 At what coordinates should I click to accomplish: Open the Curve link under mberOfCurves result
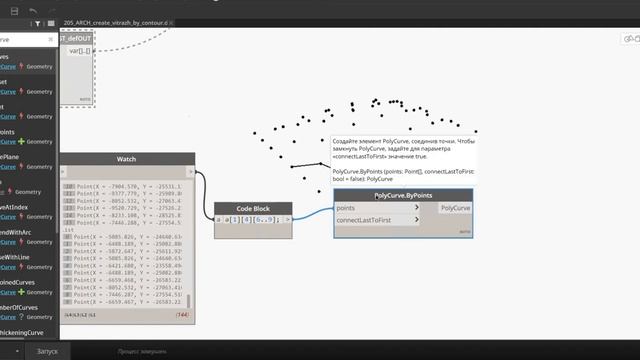point(8,317)
